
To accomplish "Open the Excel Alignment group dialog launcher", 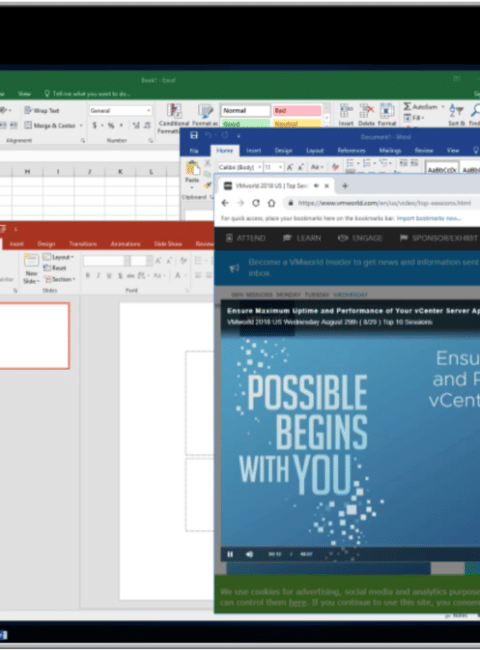I will (82, 141).
